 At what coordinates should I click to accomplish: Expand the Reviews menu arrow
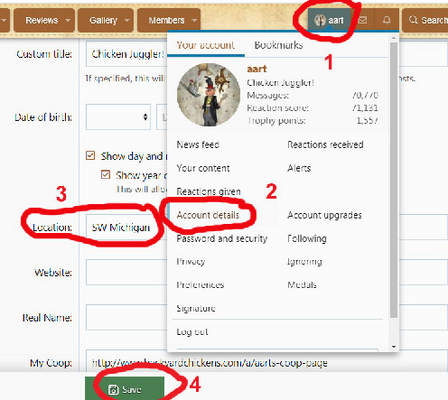68,20
